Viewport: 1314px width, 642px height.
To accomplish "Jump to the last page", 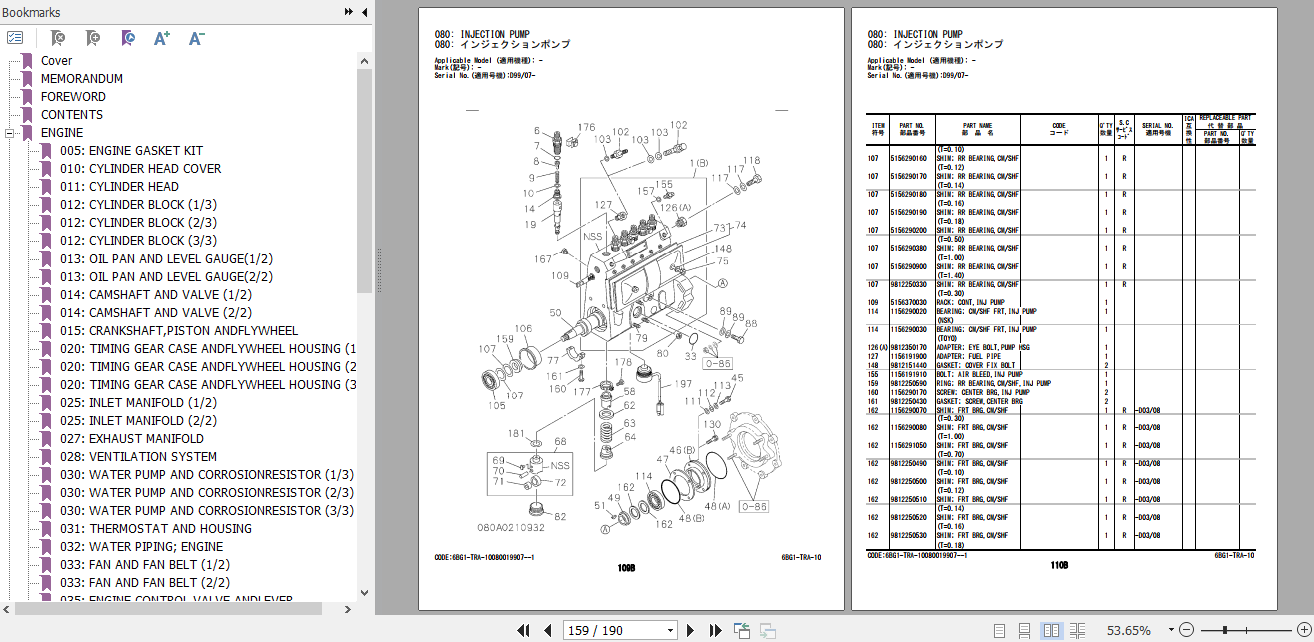I will coord(715,630).
